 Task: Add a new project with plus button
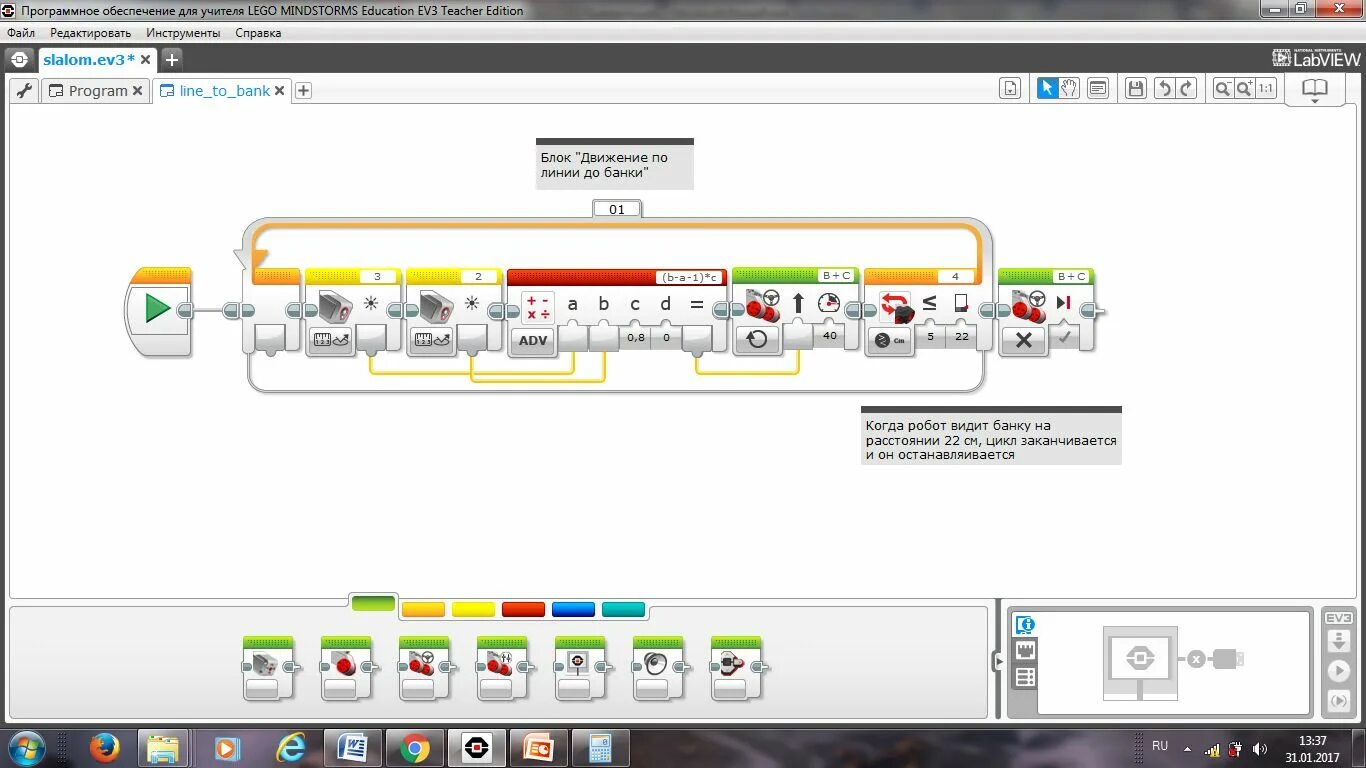point(171,60)
